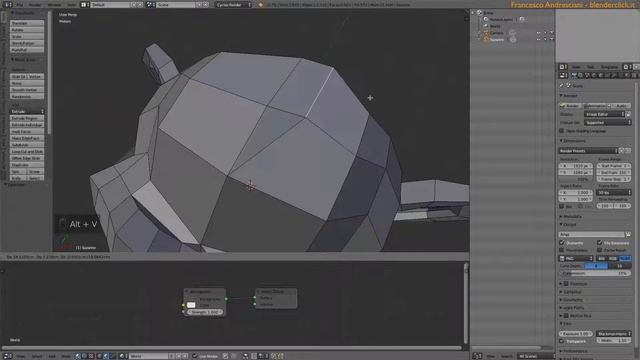
Task: Open the Window menu
Action: click(x=54, y=4)
